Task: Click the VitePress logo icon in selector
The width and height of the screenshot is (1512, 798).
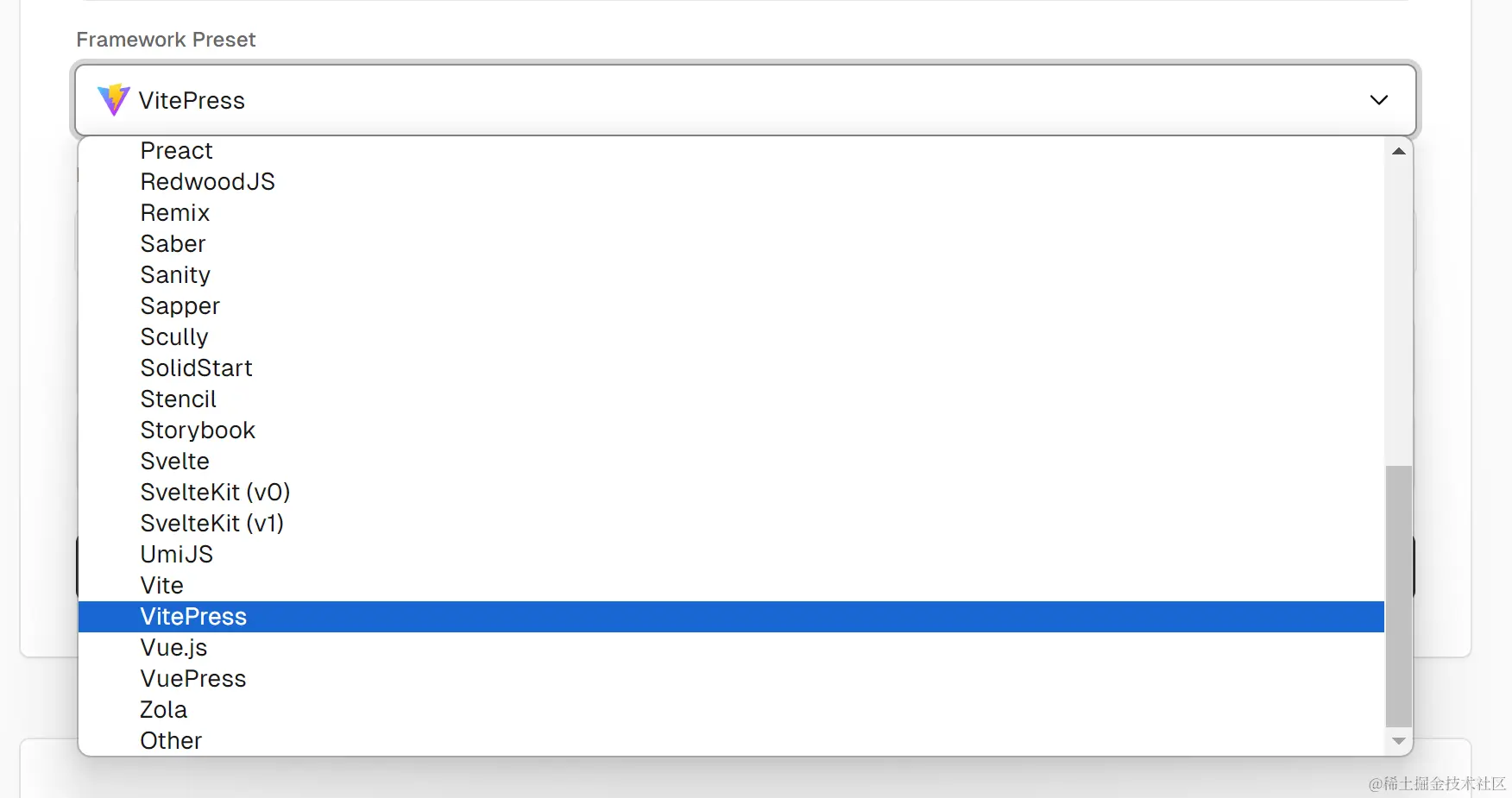Action: click(113, 100)
